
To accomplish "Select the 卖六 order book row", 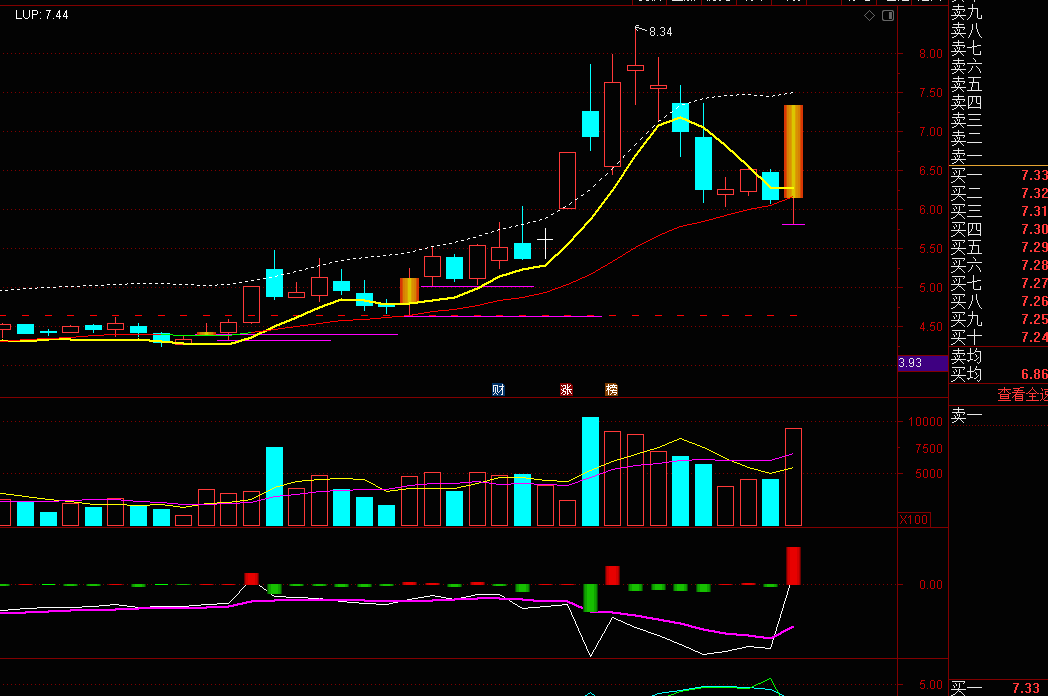I will 999,67.
